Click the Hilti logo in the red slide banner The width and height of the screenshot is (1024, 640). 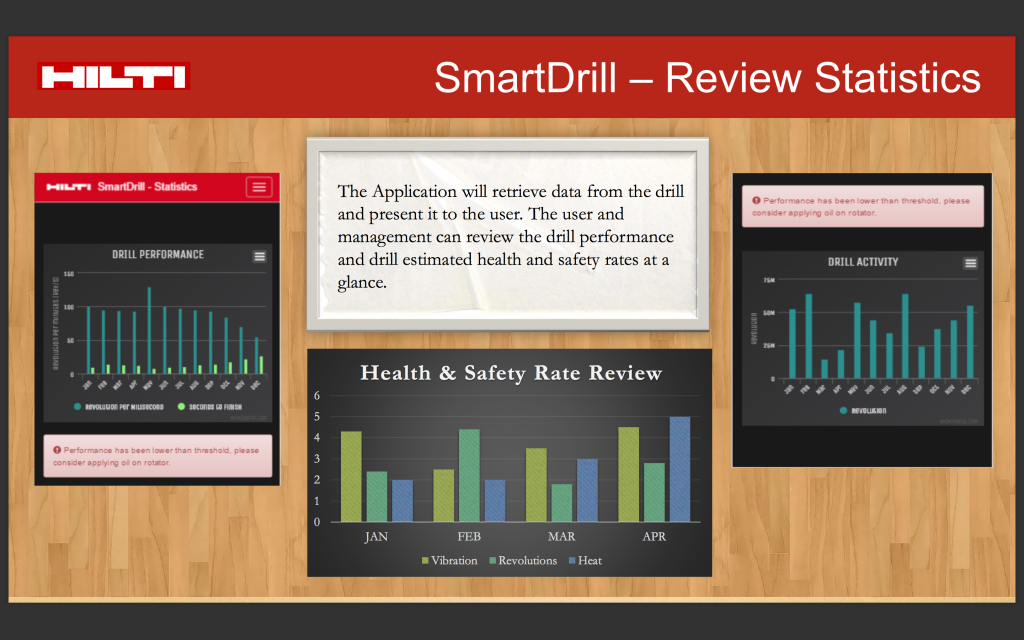point(114,76)
